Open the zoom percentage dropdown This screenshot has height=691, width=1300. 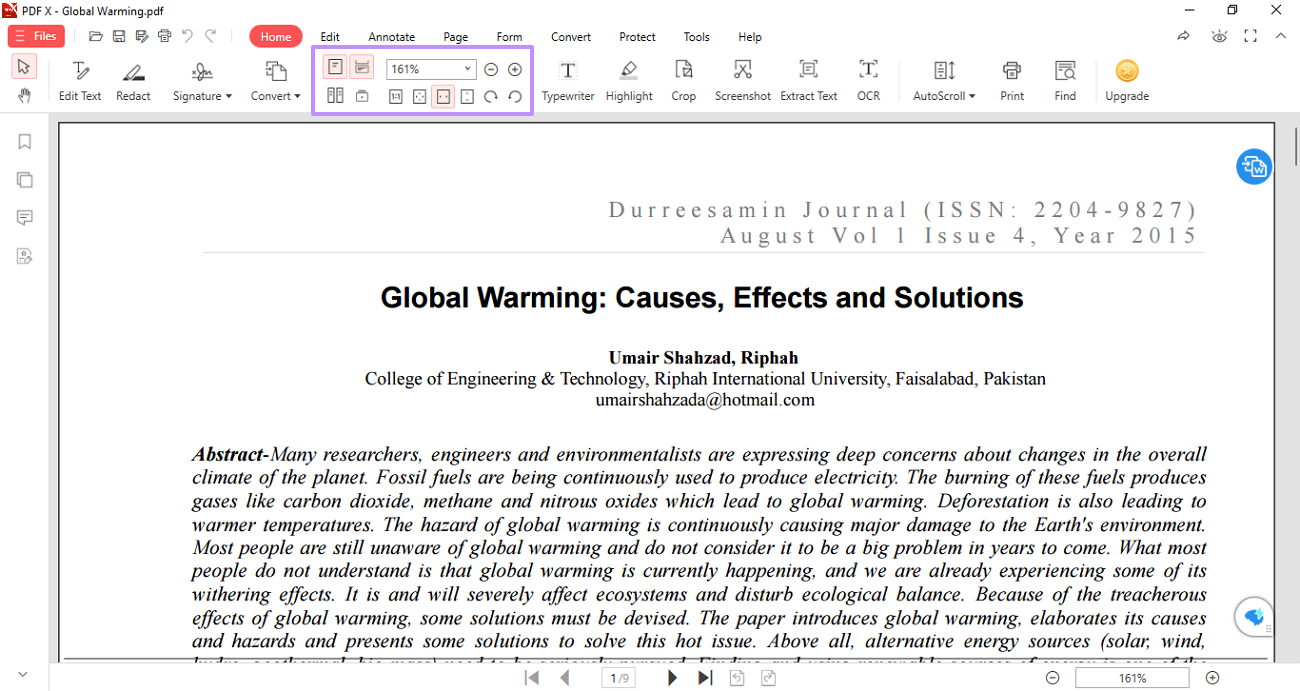coord(467,68)
